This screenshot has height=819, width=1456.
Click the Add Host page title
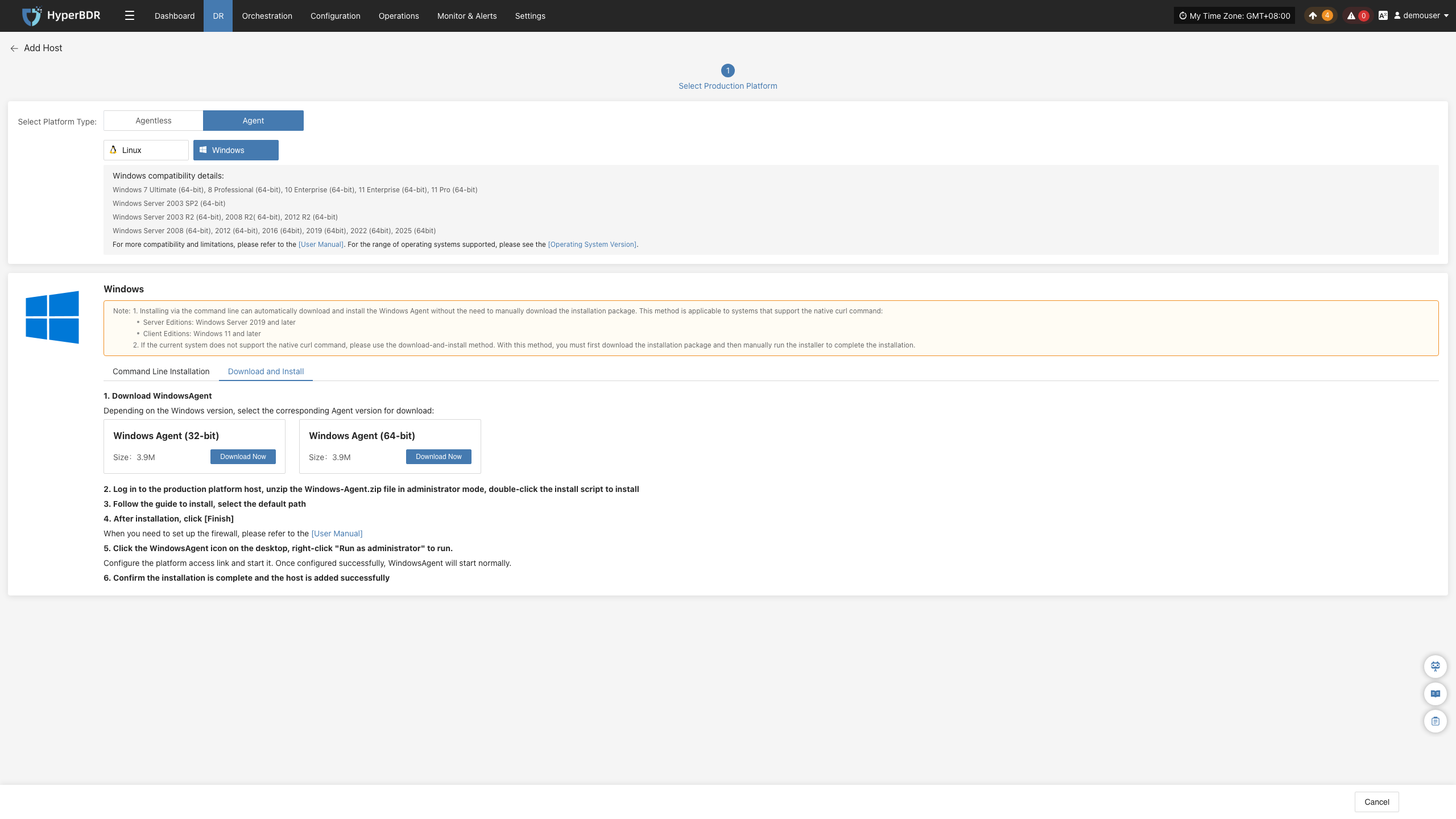click(x=43, y=48)
